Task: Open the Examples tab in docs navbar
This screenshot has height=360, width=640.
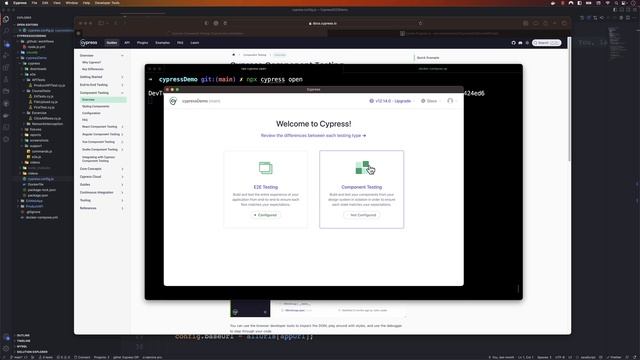Action: (x=162, y=42)
